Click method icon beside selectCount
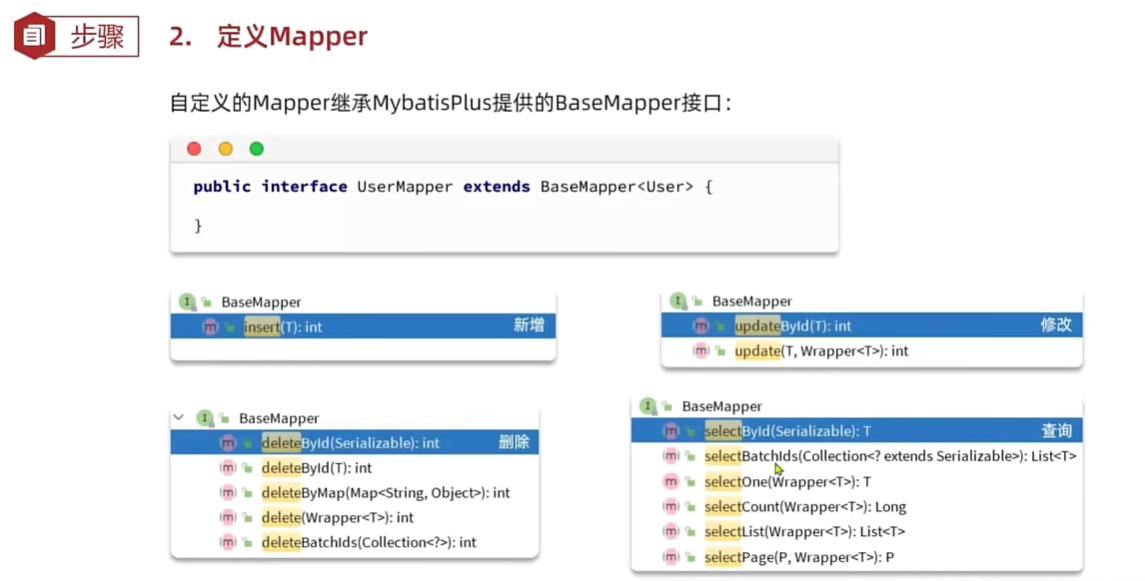 (670, 507)
